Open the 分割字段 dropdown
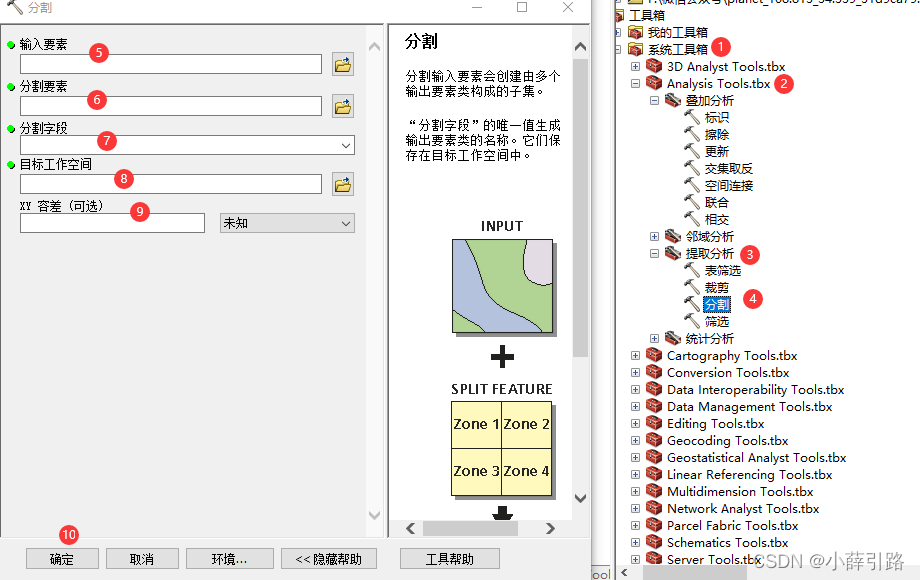Viewport: 920px width, 580px height. coord(346,145)
